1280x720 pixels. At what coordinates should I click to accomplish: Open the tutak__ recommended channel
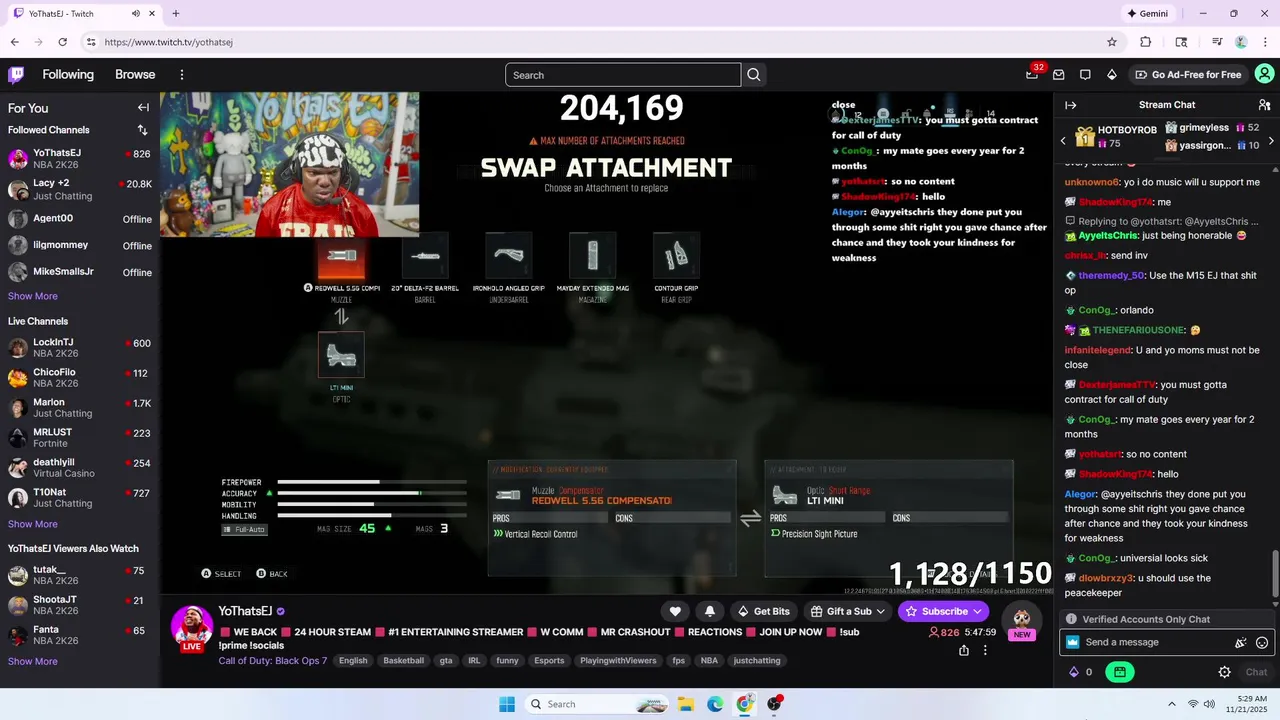[80, 575]
